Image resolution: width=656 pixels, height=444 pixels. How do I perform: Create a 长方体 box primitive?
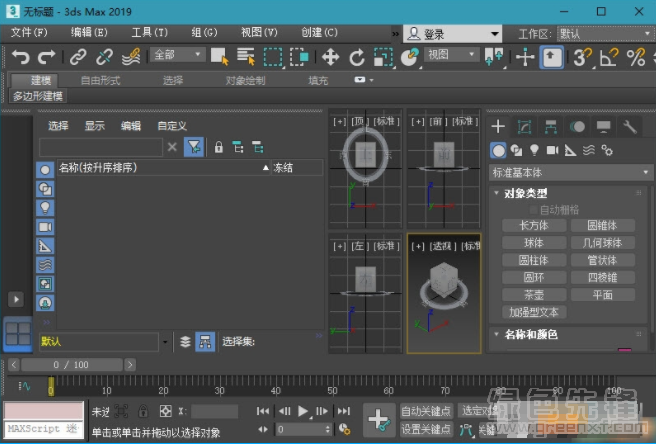(x=534, y=226)
